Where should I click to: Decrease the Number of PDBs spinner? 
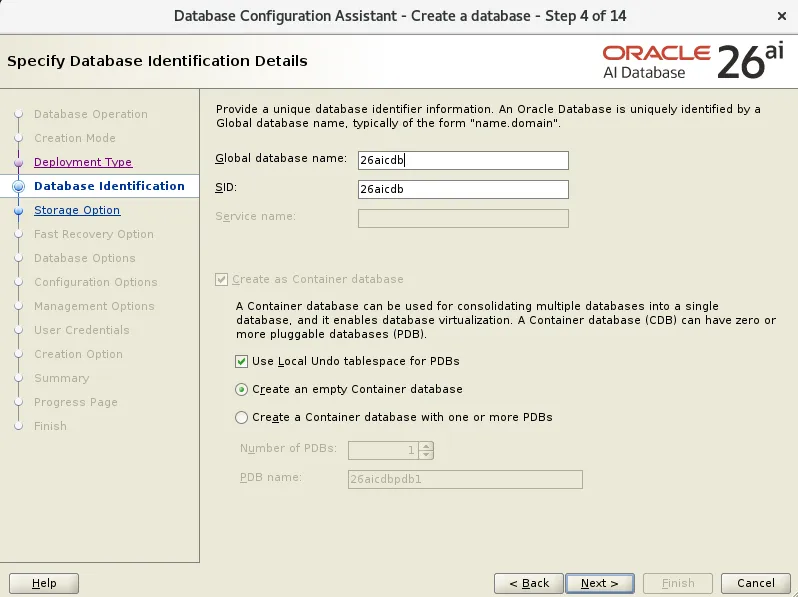click(426, 454)
